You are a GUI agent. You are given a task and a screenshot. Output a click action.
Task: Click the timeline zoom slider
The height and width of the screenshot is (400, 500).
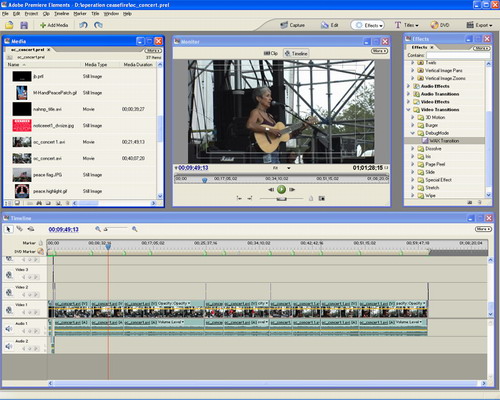pyautogui.click(x=116, y=229)
